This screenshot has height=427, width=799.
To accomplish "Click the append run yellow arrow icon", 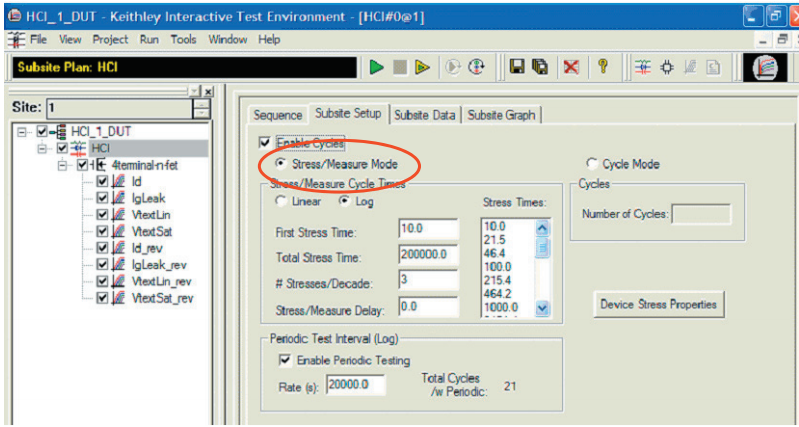I will coord(422,67).
